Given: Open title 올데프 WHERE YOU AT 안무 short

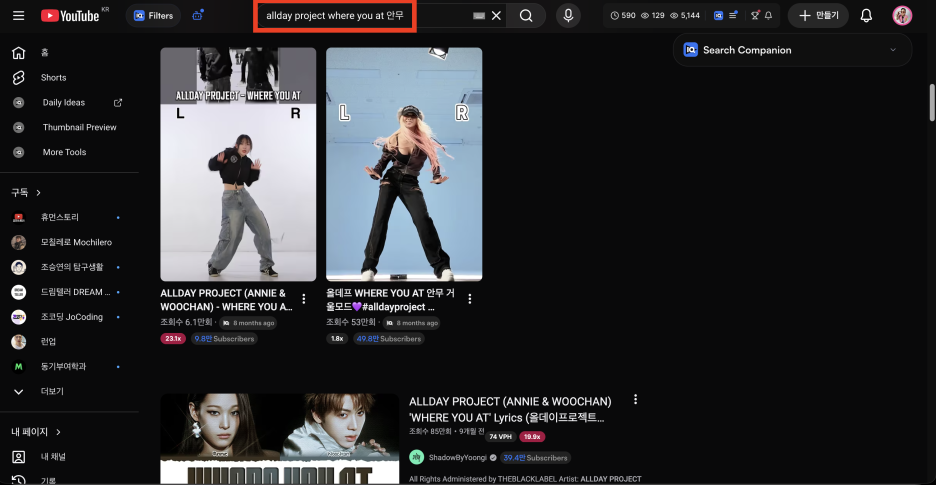Looking at the screenshot, I should point(390,300).
